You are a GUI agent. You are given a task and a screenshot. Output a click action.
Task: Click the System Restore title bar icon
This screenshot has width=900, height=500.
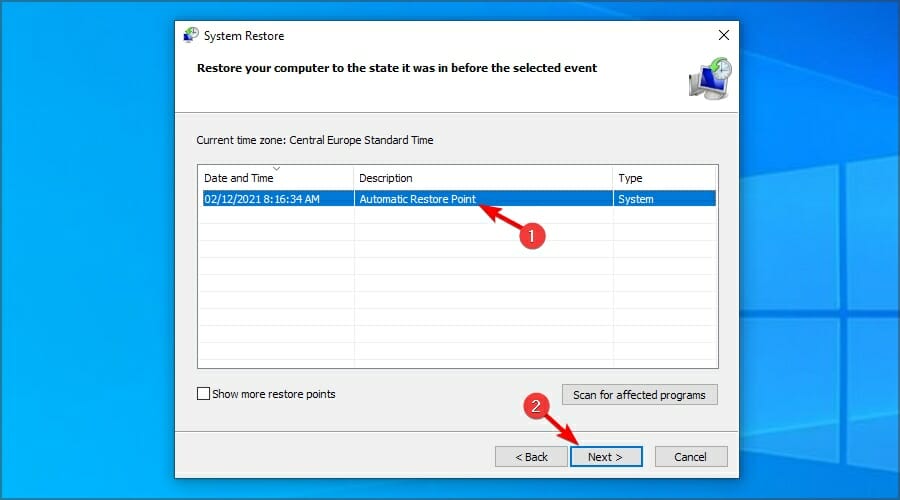tap(191, 35)
